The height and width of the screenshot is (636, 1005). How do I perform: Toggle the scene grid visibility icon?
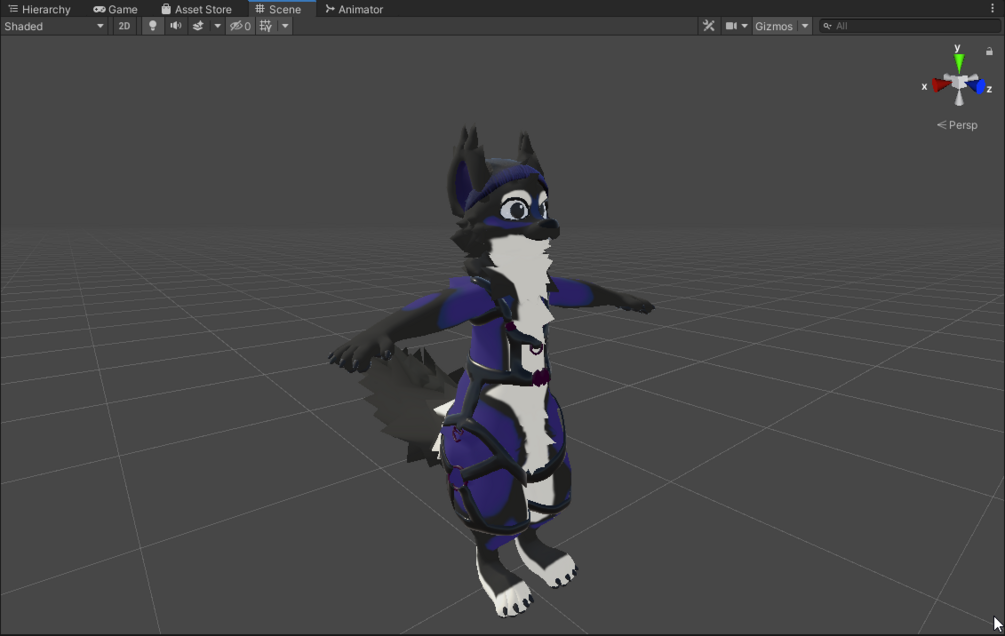[x=265, y=26]
